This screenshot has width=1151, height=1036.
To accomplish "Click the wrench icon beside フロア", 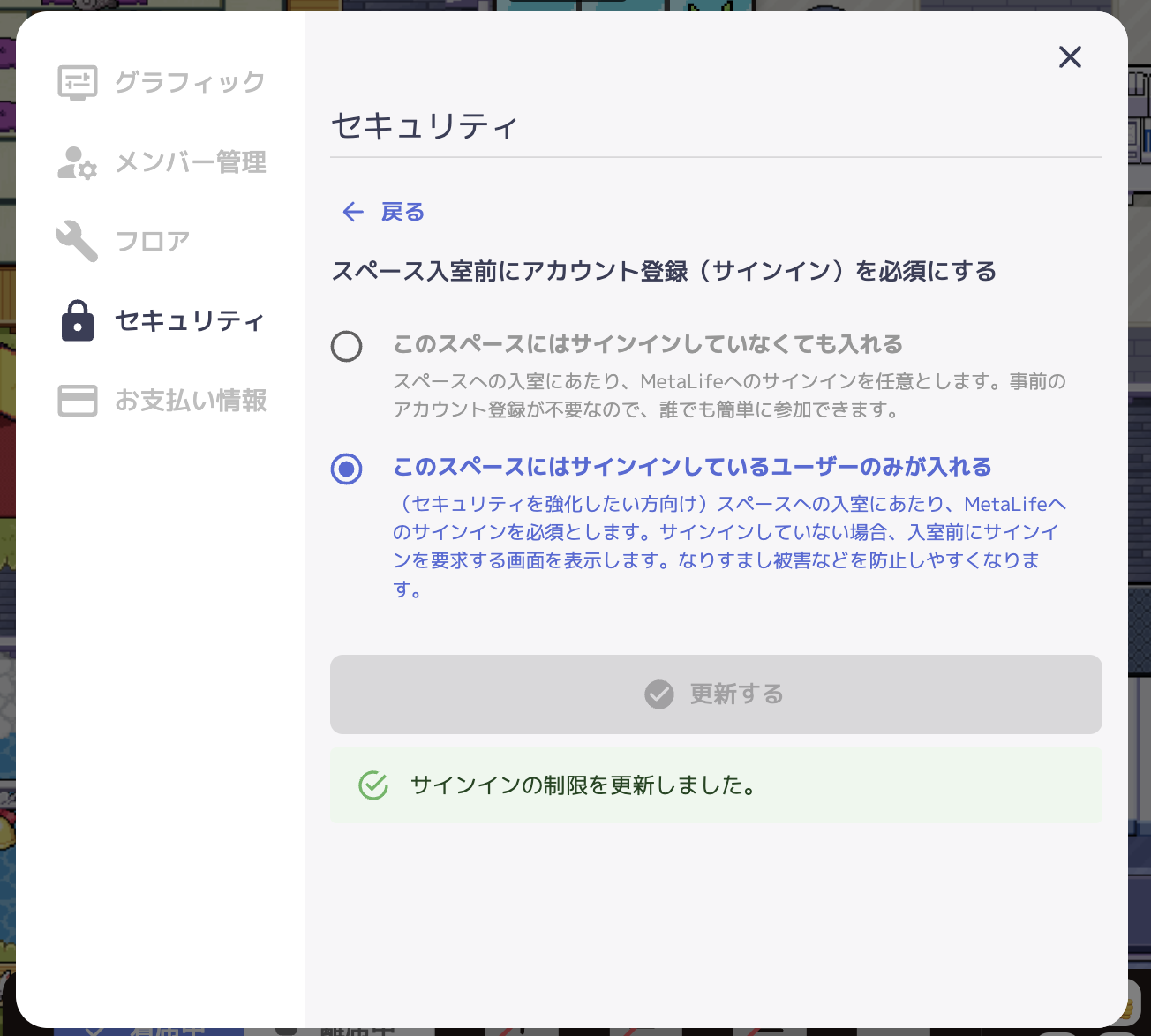I will pyautogui.click(x=77, y=241).
